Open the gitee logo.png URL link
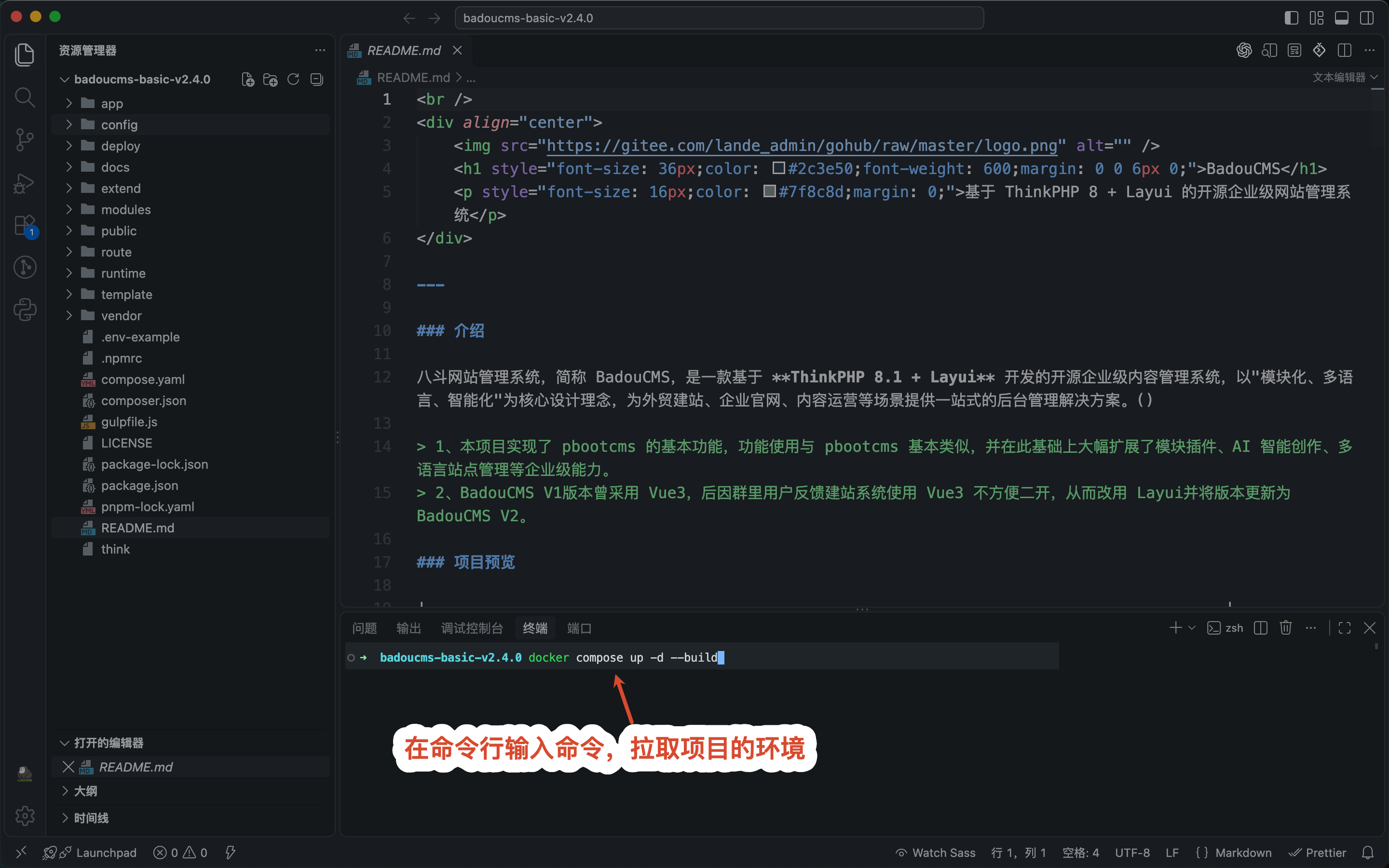 click(802, 146)
